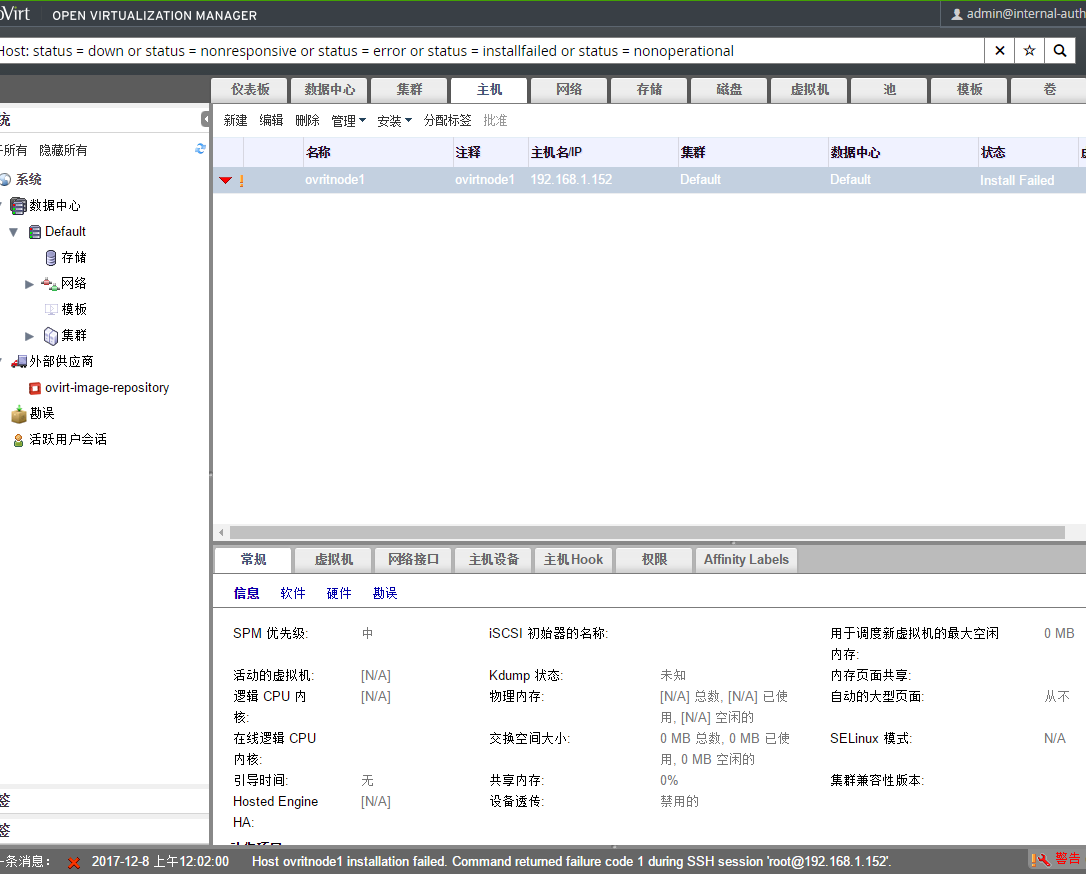Image resolution: width=1086 pixels, height=874 pixels.
Task: Expand the 集群 tree node
Action: (x=30, y=336)
